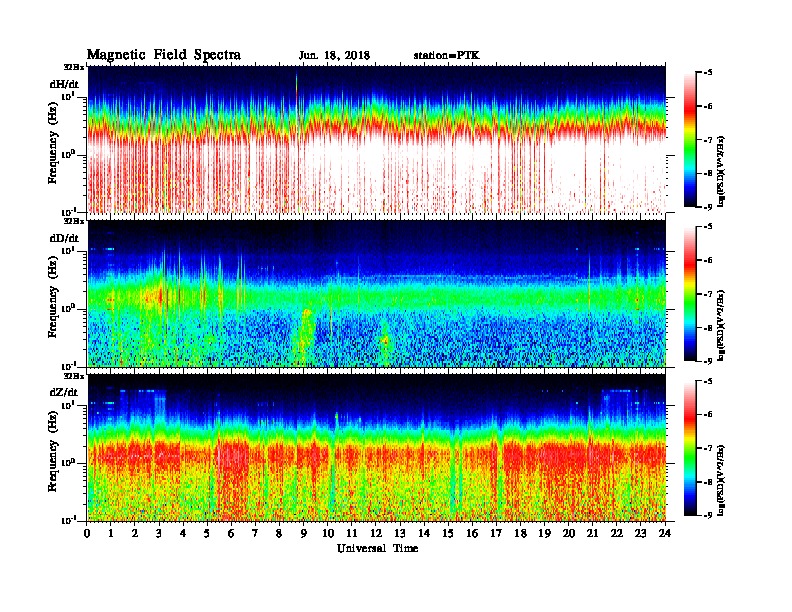Click hour tick label "23" on time axis
Viewport: 792px width, 612px height.
(640, 533)
